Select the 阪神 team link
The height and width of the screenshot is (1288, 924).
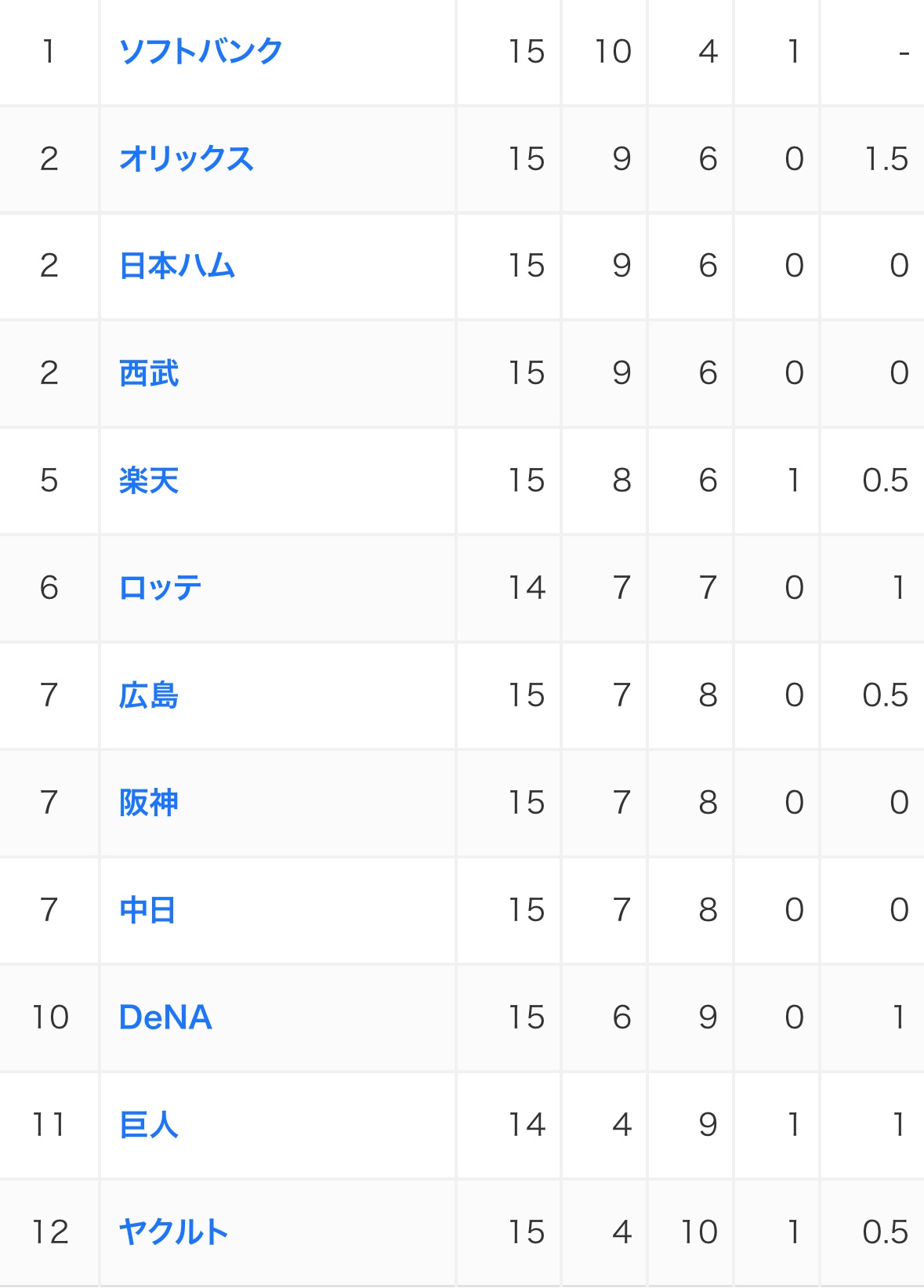click(x=149, y=803)
